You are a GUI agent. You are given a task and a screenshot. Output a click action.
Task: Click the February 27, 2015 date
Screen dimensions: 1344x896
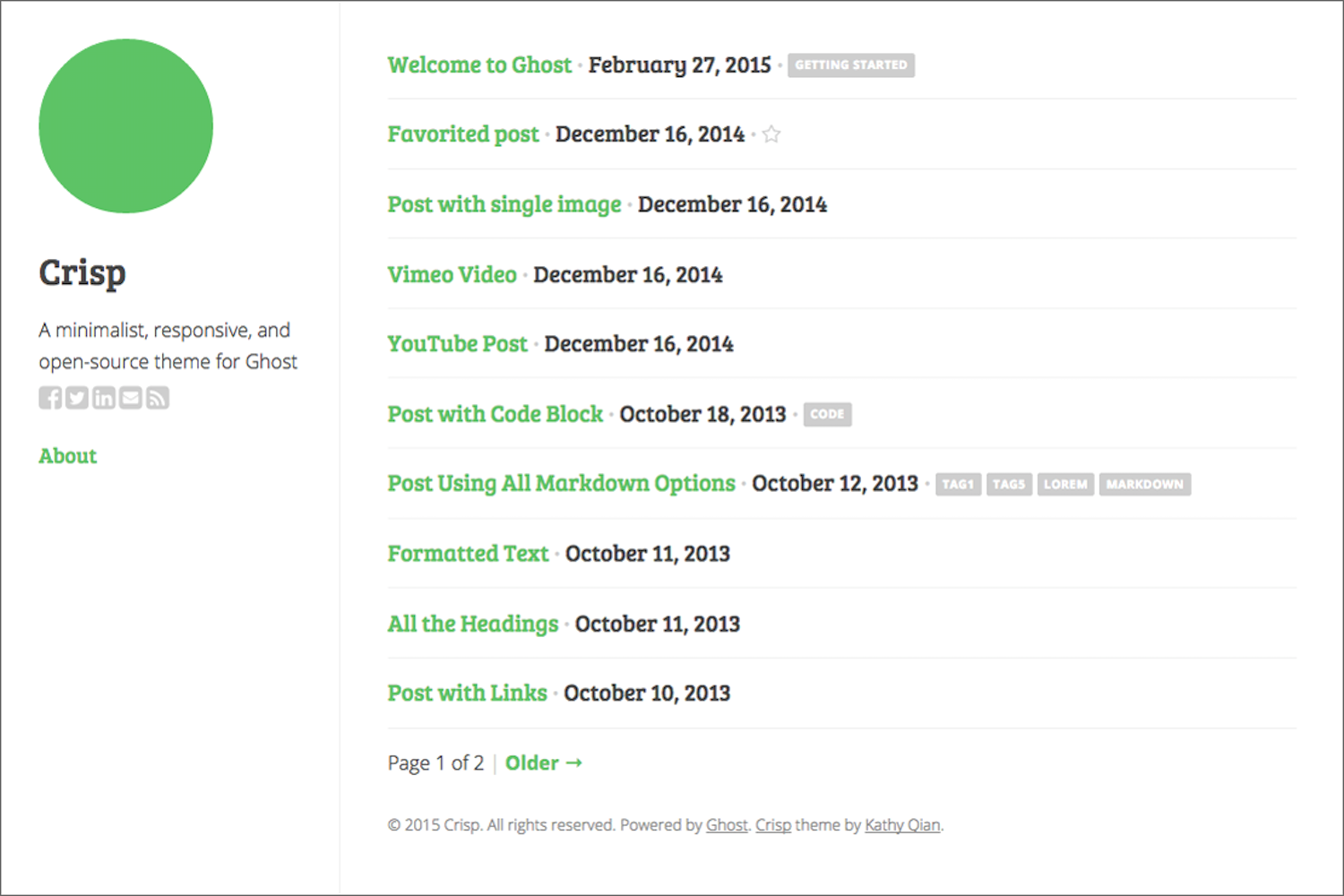680,65
